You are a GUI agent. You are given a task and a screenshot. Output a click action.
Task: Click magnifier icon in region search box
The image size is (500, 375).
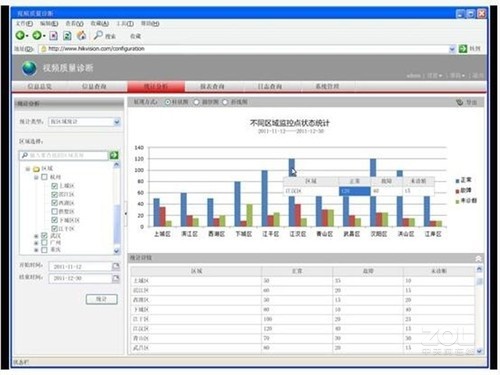[24, 155]
